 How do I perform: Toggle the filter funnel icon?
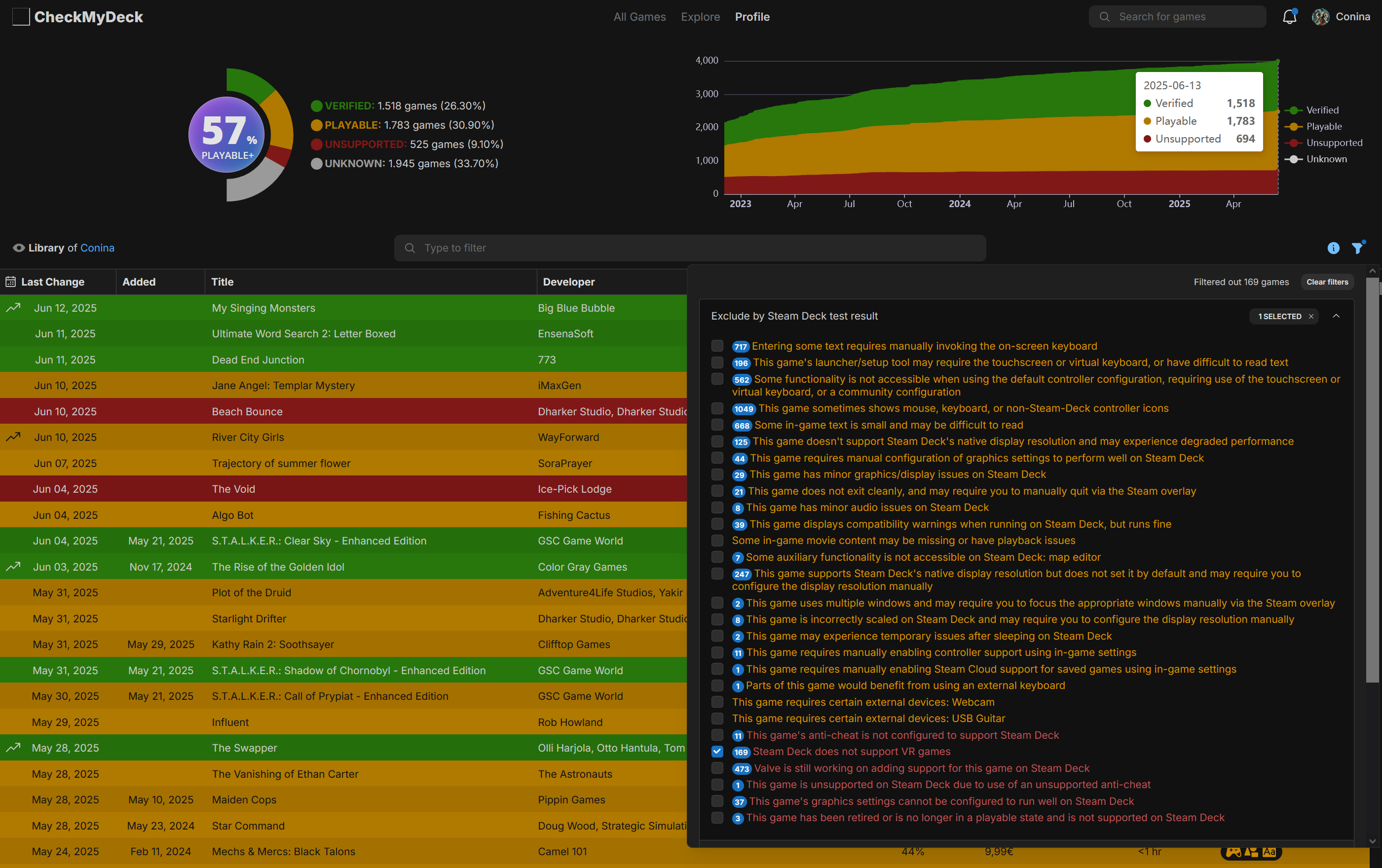click(x=1357, y=248)
